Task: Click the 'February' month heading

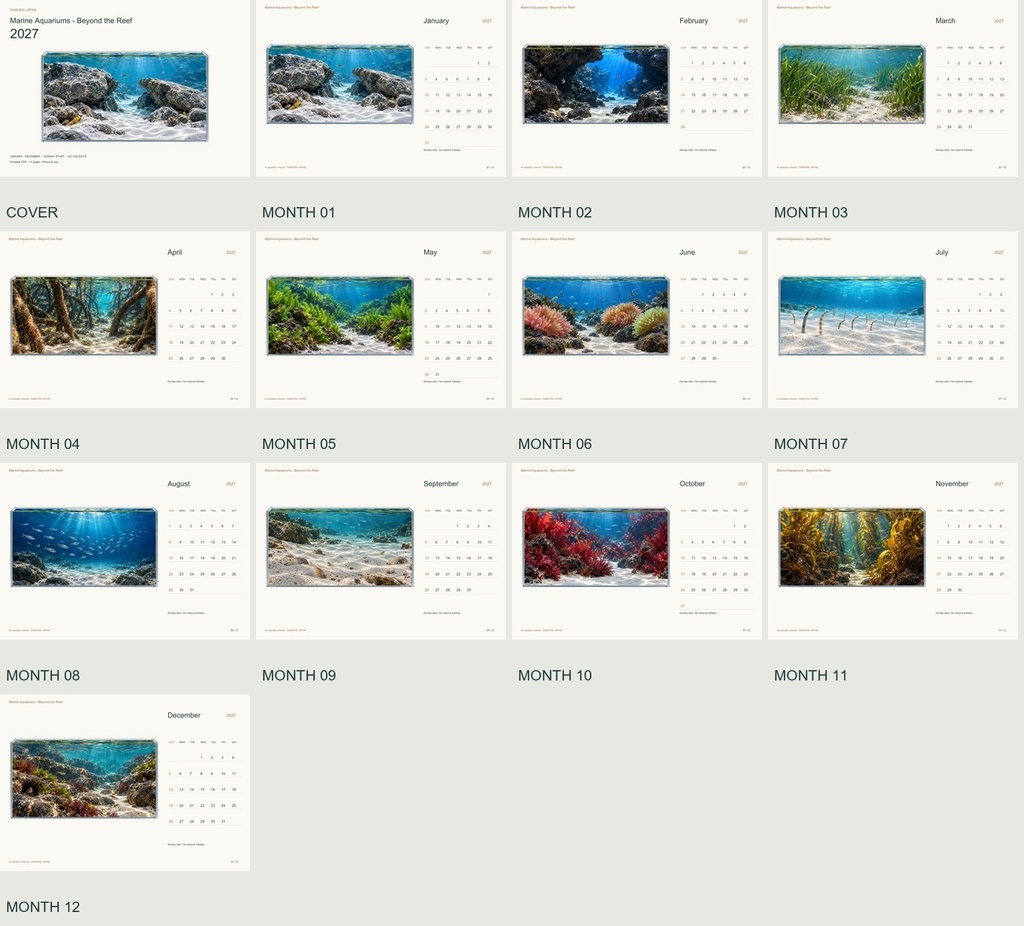Action: (x=694, y=21)
